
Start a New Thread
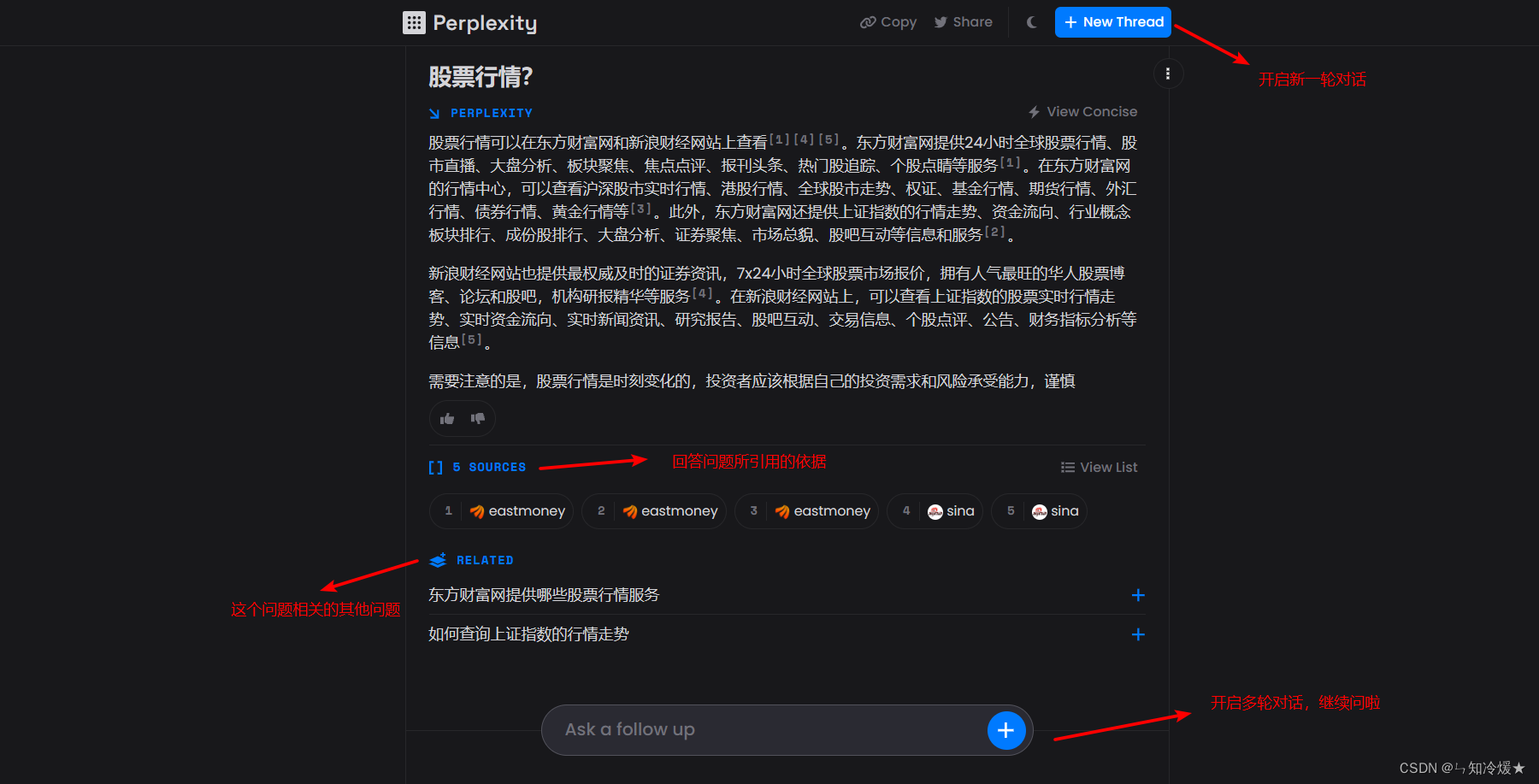coord(1112,22)
